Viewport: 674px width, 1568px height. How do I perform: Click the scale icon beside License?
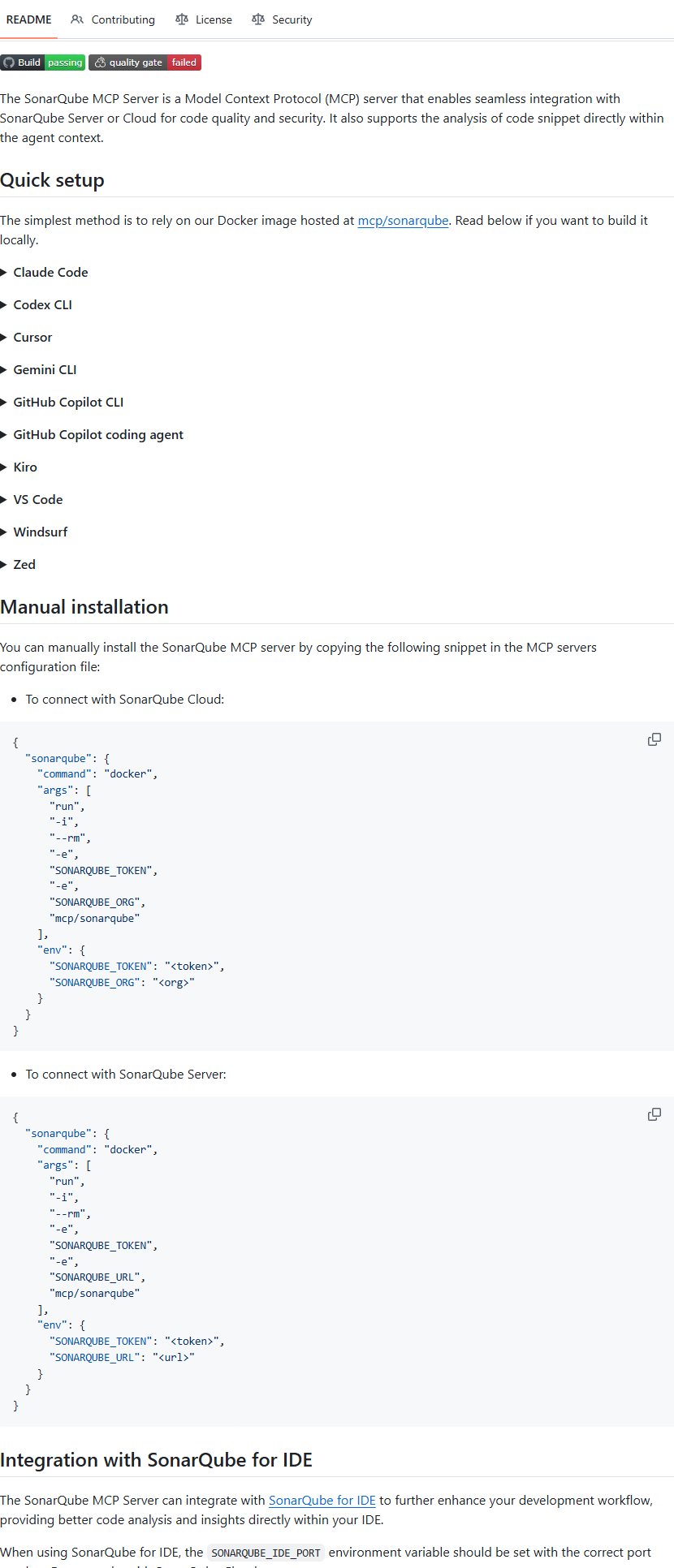pyautogui.click(x=182, y=19)
